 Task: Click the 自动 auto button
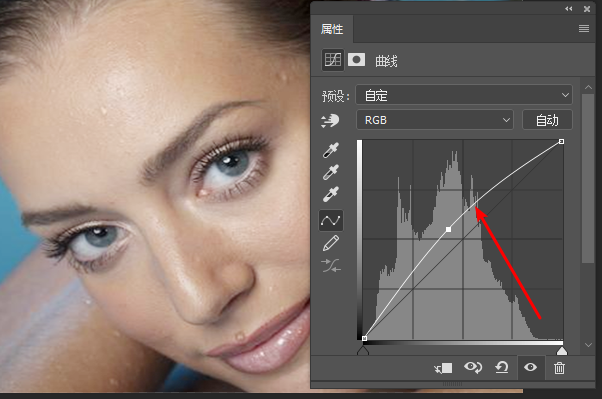tap(547, 120)
